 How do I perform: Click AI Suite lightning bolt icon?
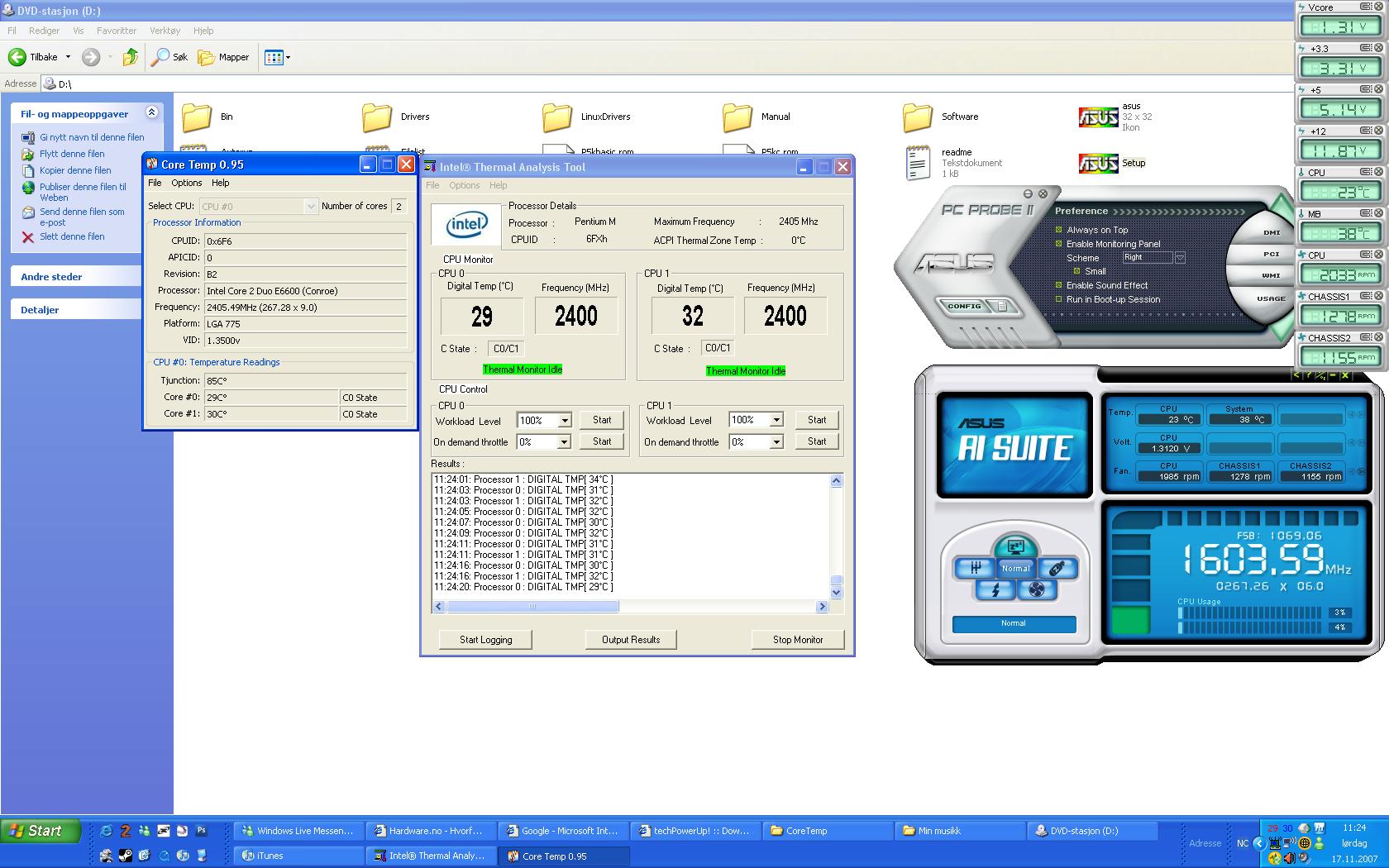[x=995, y=589]
